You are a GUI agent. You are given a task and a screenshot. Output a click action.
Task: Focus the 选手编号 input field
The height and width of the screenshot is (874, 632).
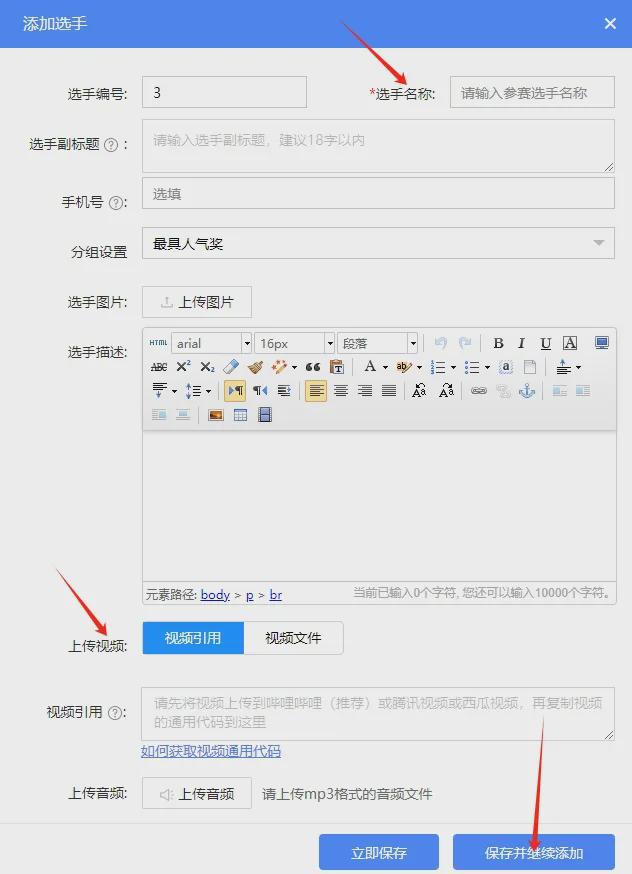click(x=224, y=92)
